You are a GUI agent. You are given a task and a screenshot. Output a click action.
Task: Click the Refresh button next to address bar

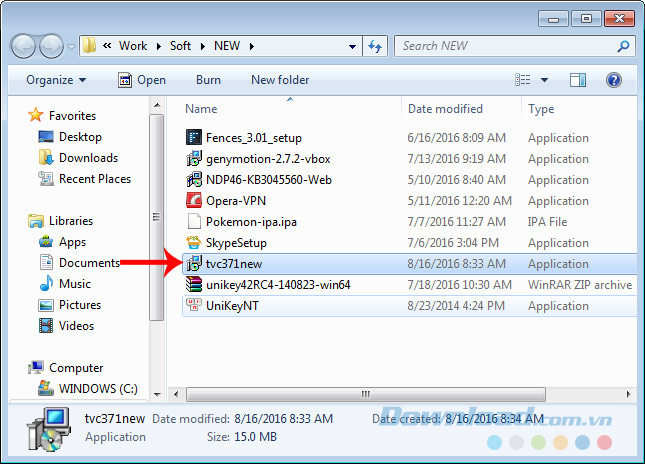coord(375,46)
